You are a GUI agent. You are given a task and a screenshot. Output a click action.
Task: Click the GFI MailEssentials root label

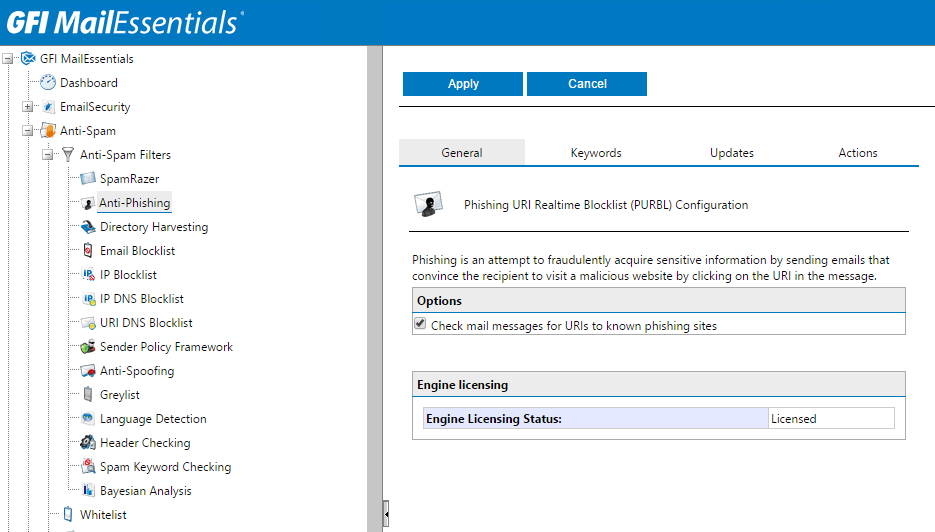[x=86, y=58]
